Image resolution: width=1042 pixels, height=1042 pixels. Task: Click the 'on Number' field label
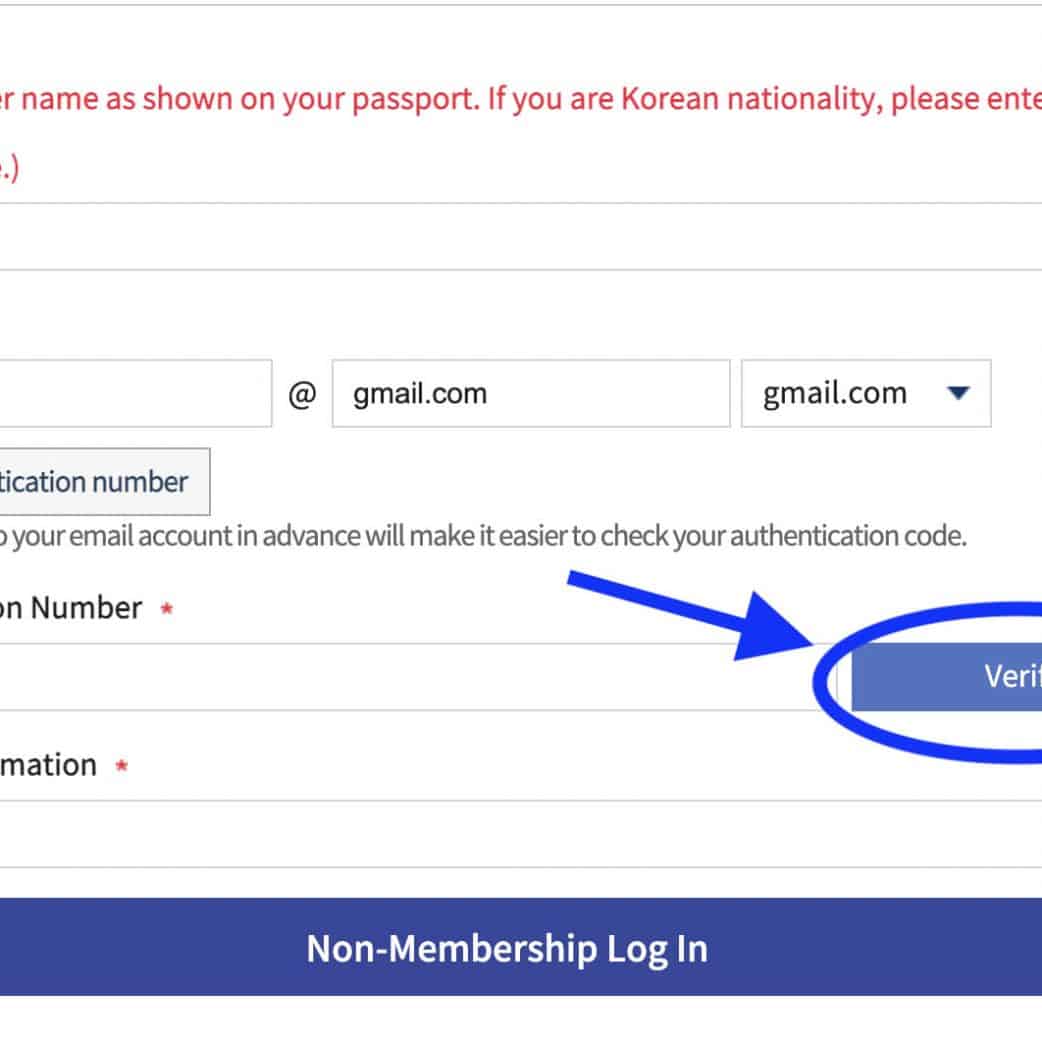[x=70, y=608]
